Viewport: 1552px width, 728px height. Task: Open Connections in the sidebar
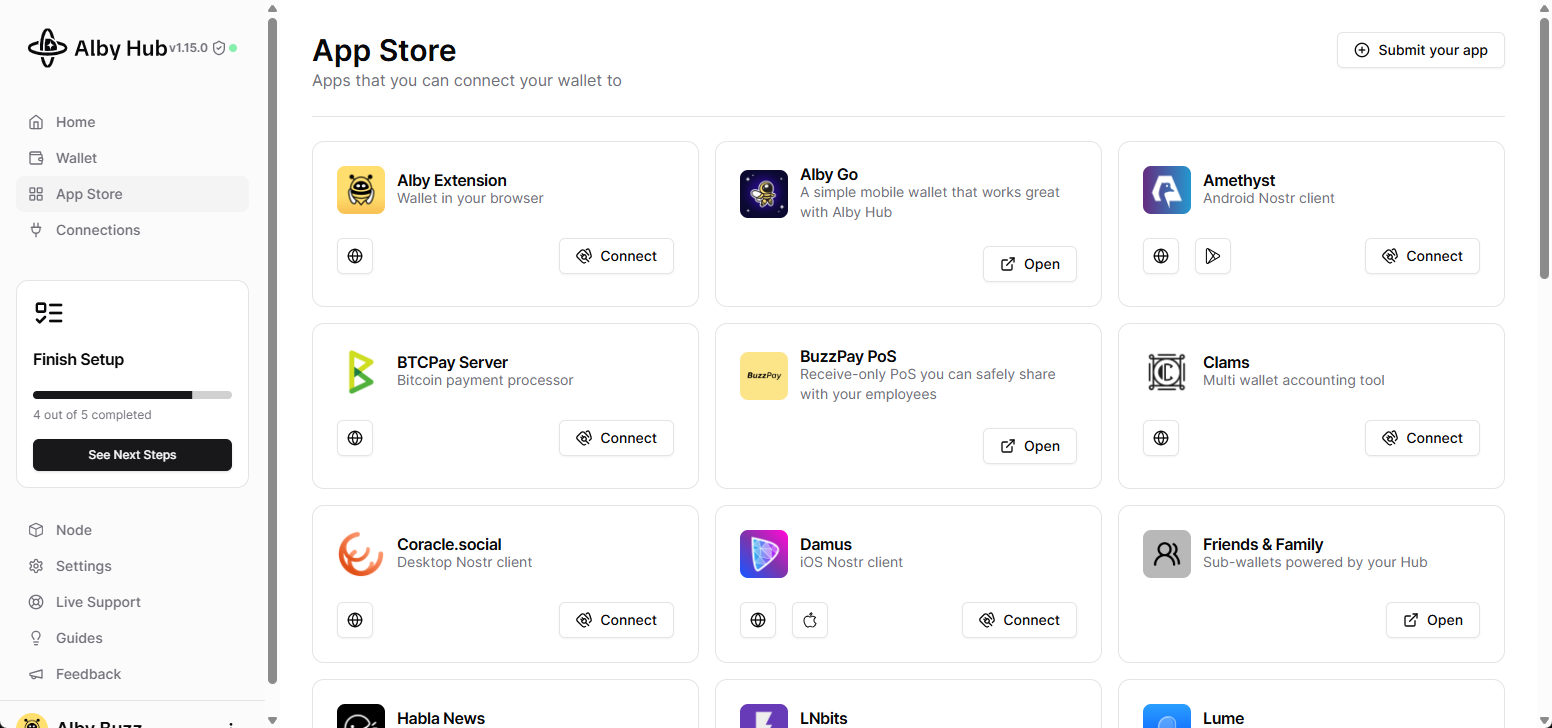tap(132, 230)
